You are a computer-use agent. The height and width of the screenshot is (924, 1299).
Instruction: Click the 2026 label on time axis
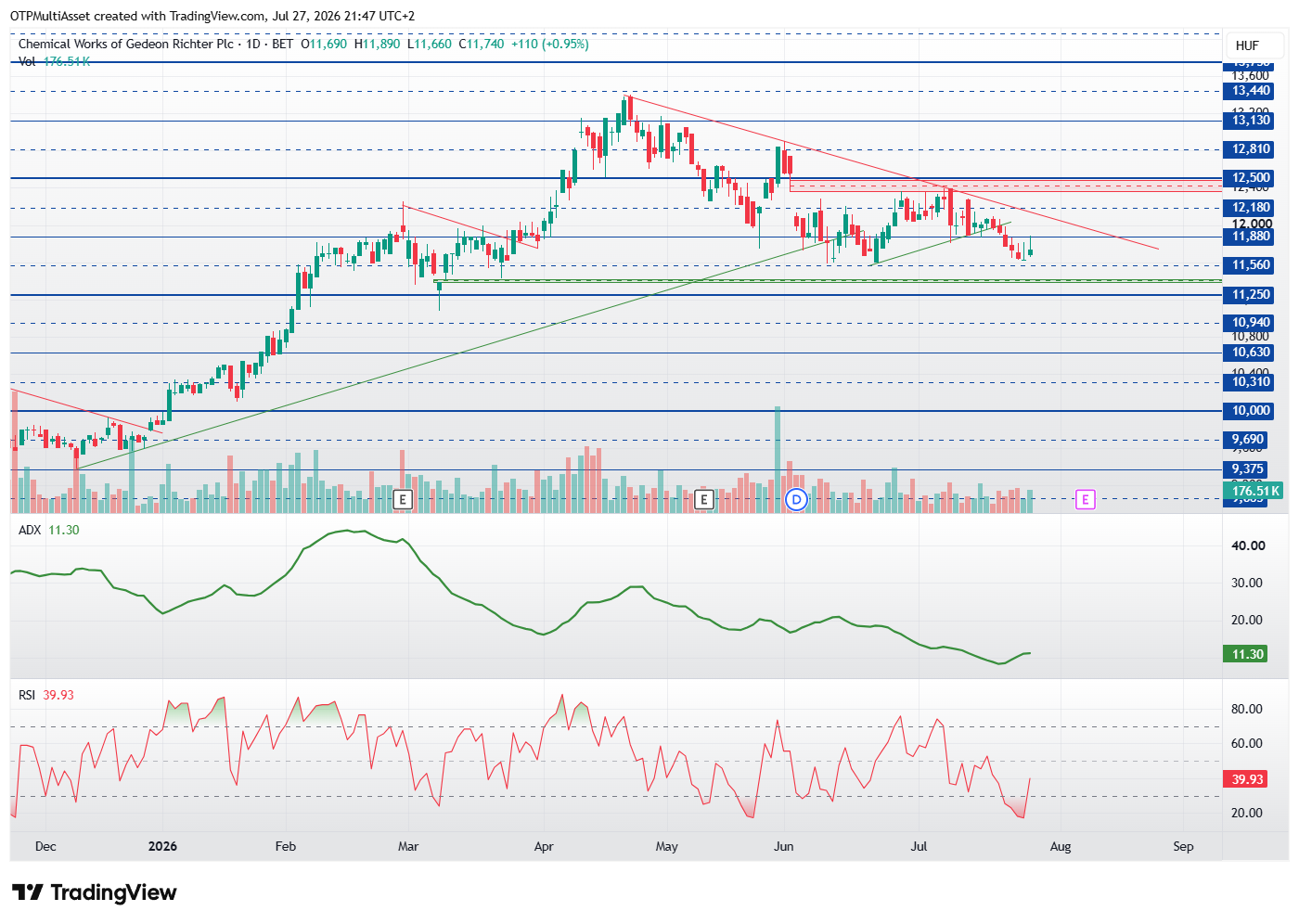coord(162,846)
